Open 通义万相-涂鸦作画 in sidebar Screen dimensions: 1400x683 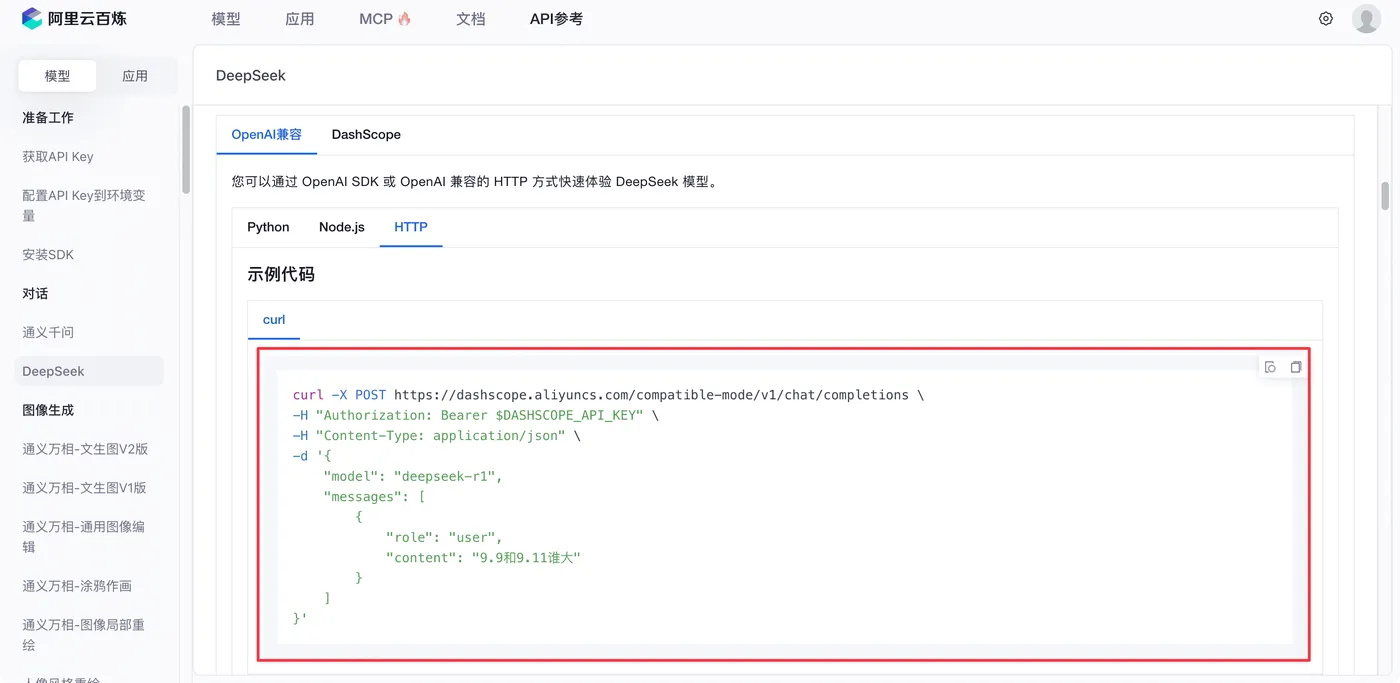[x=77, y=586]
